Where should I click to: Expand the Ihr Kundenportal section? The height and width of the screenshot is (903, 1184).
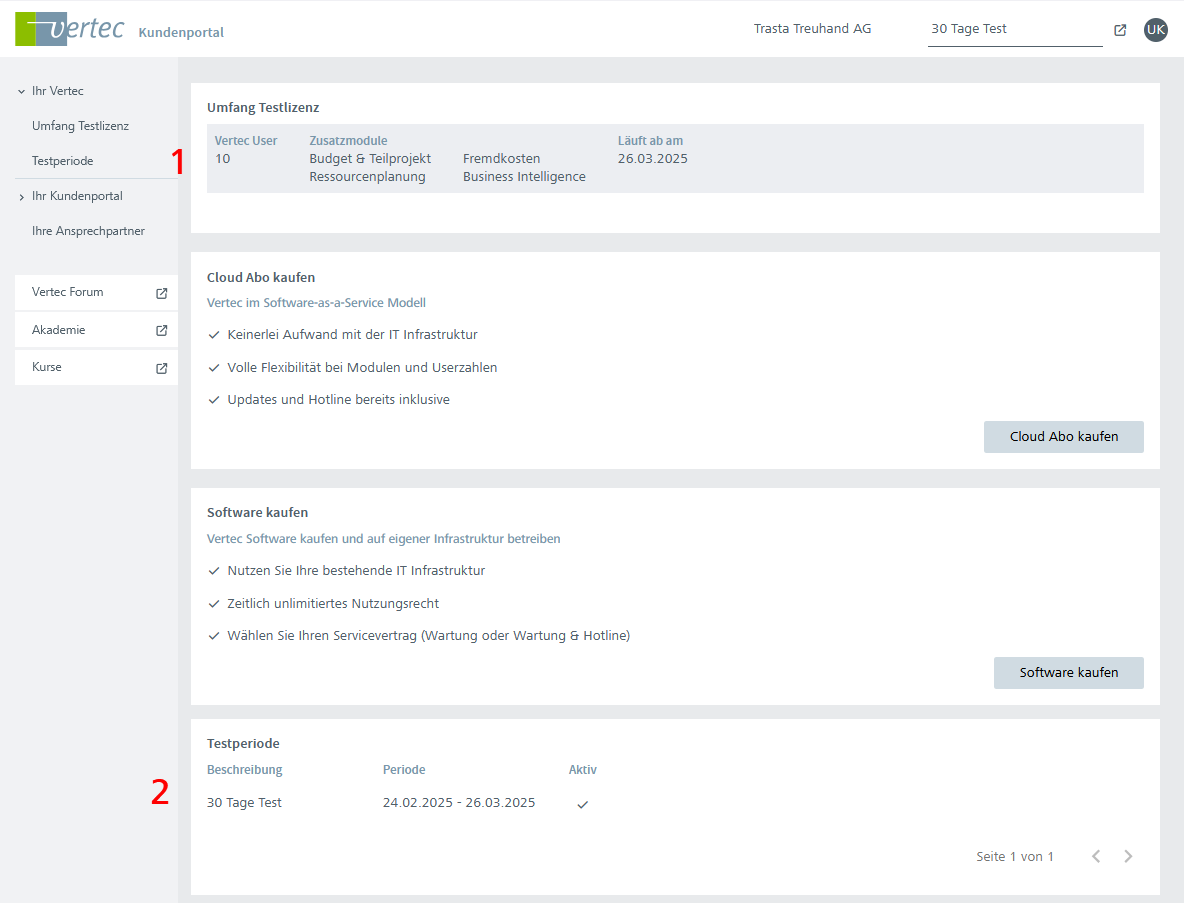pyautogui.click(x=22, y=197)
